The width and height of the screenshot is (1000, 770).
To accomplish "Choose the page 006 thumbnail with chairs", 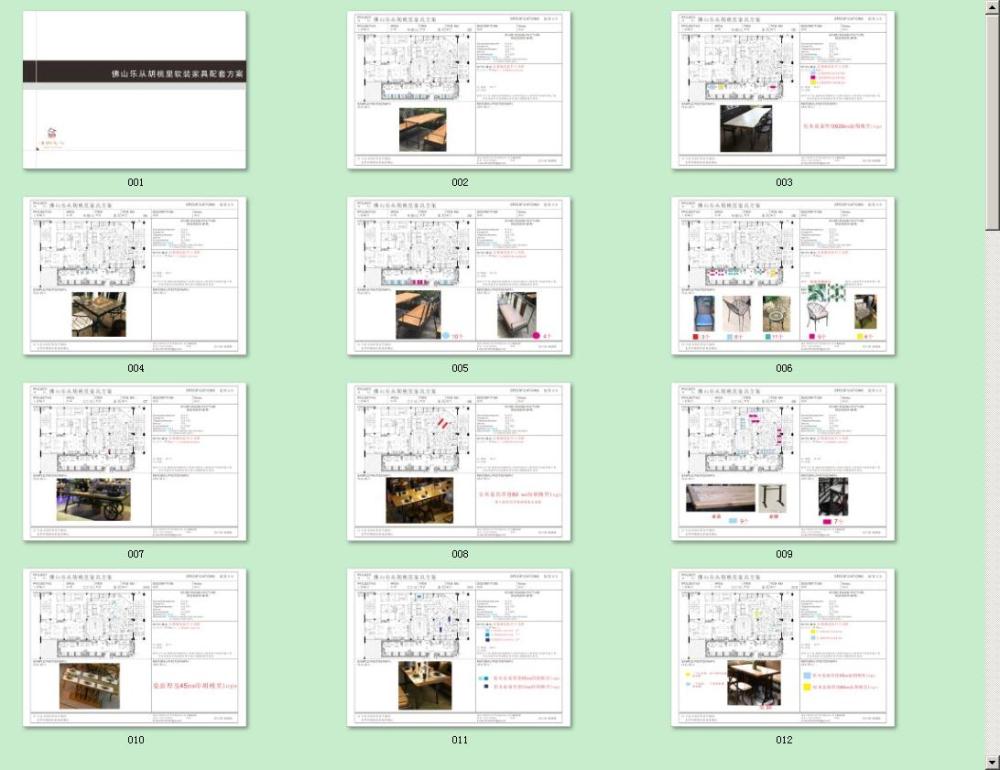I will [x=783, y=276].
